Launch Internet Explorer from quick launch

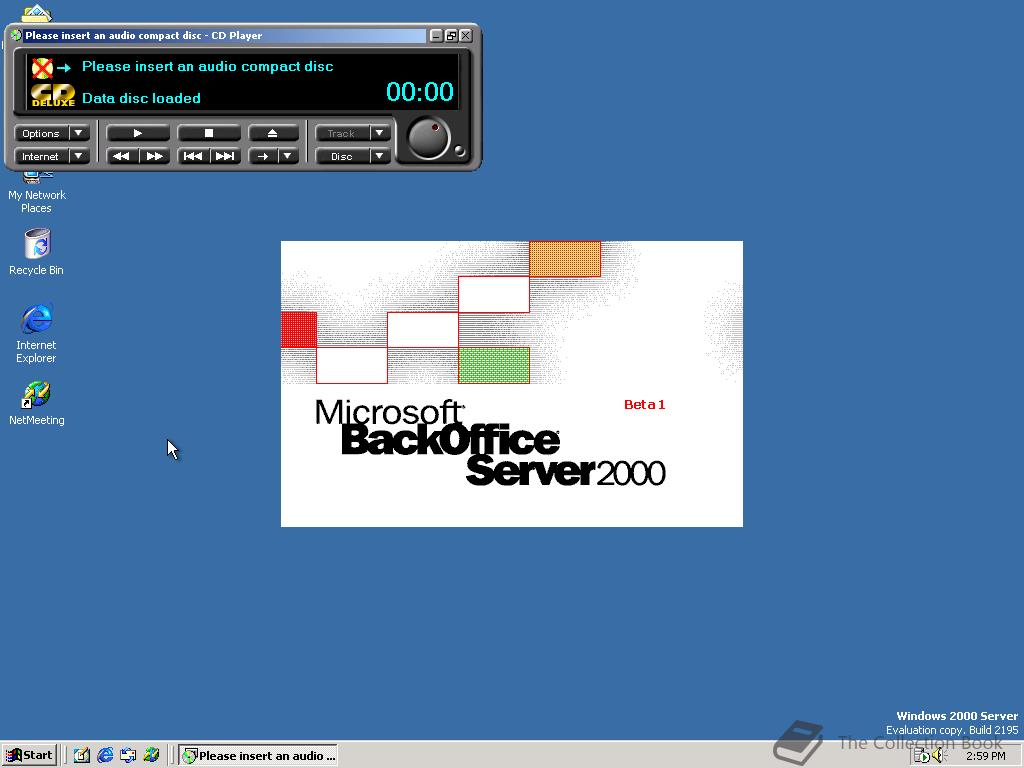pos(105,756)
